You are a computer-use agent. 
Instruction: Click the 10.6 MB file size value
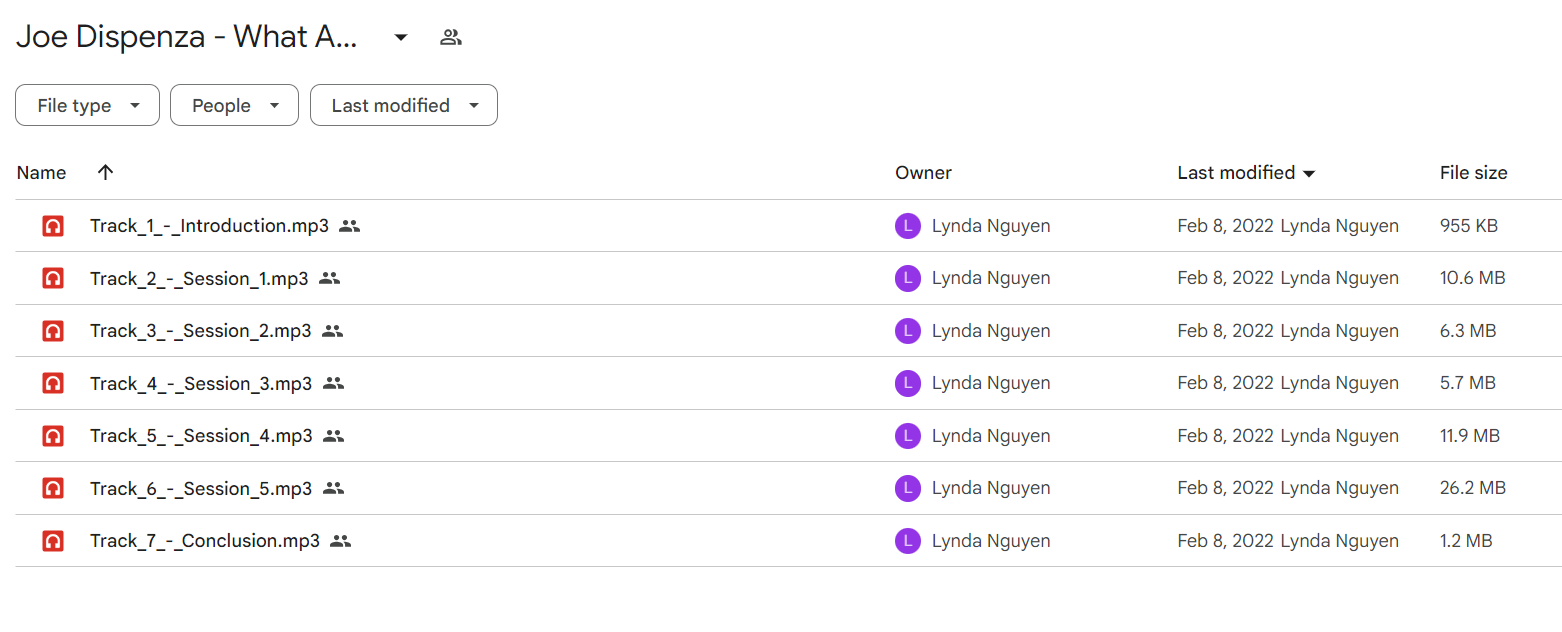[x=1473, y=278]
